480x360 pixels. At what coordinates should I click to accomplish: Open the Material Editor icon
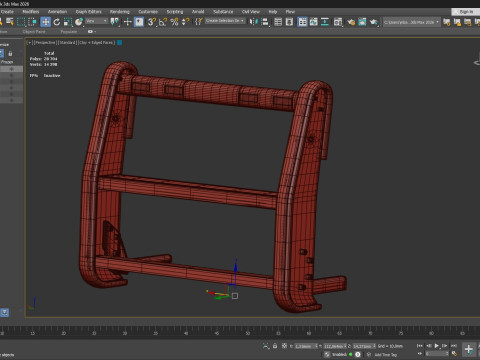[338, 22]
